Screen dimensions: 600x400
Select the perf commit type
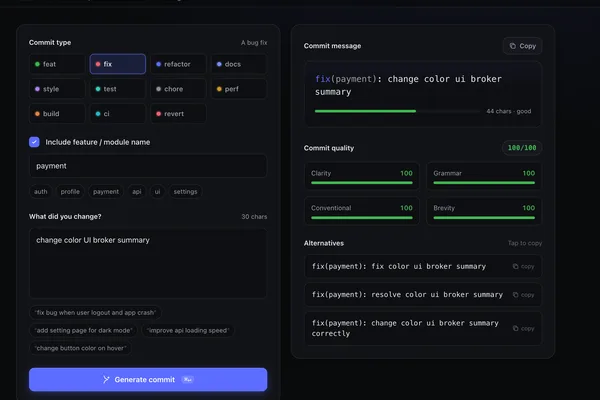click(x=239, y=89)
